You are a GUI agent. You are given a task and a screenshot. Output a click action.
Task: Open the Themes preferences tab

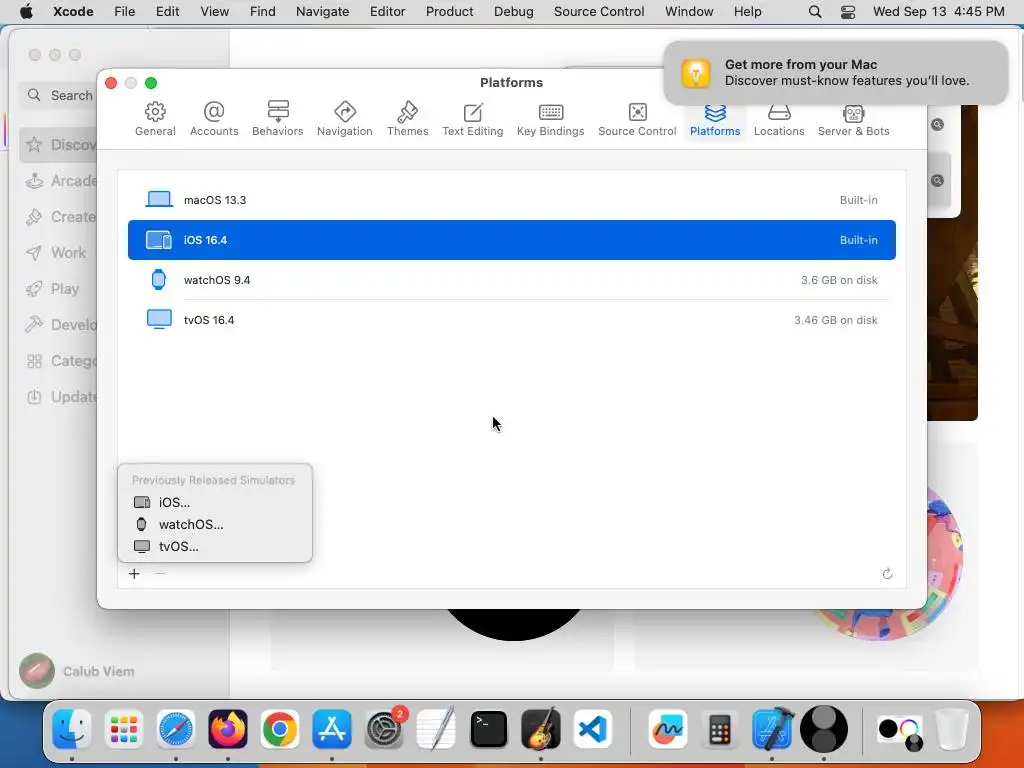tap(408, 119)
